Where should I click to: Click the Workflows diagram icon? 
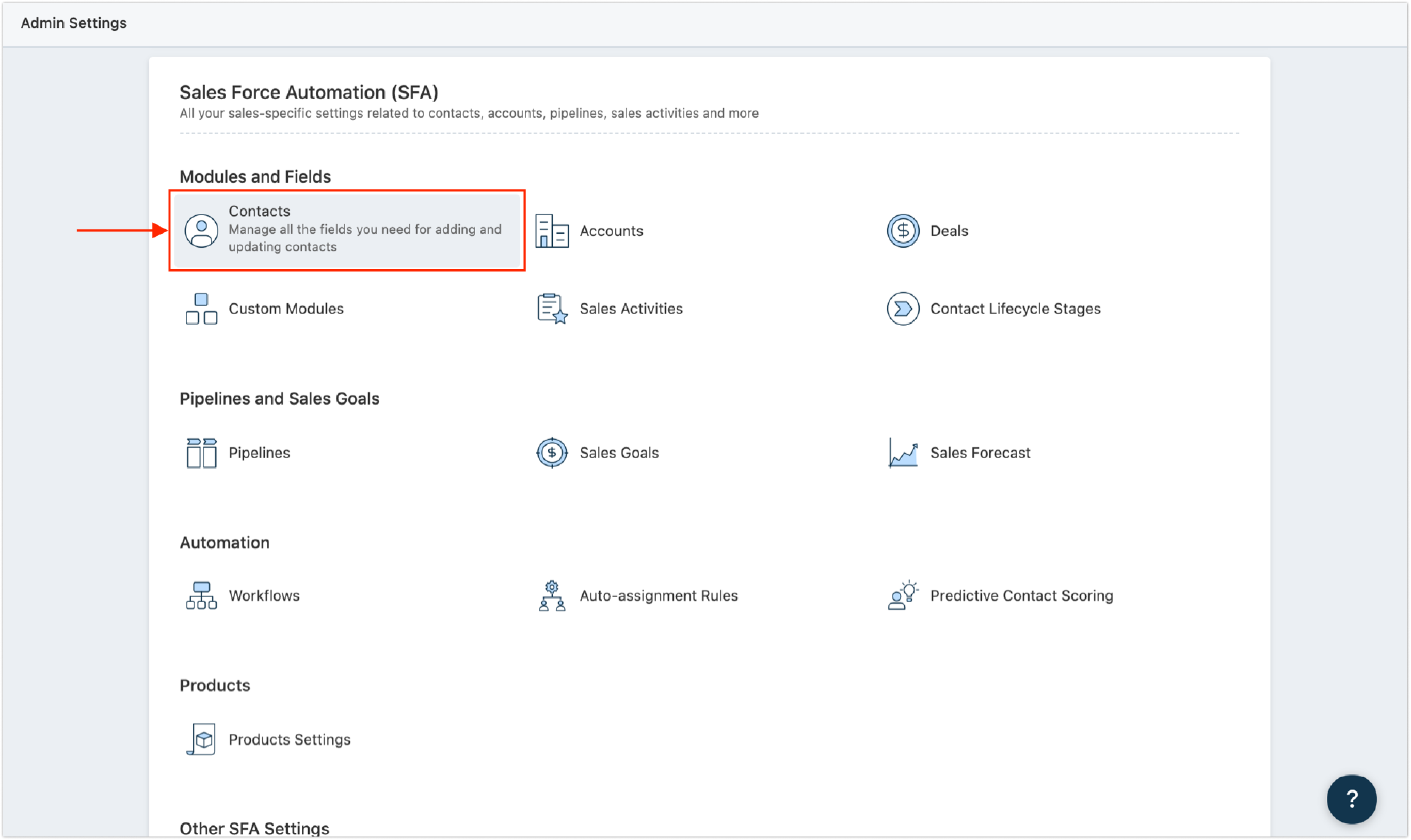[x=201, y=595]
